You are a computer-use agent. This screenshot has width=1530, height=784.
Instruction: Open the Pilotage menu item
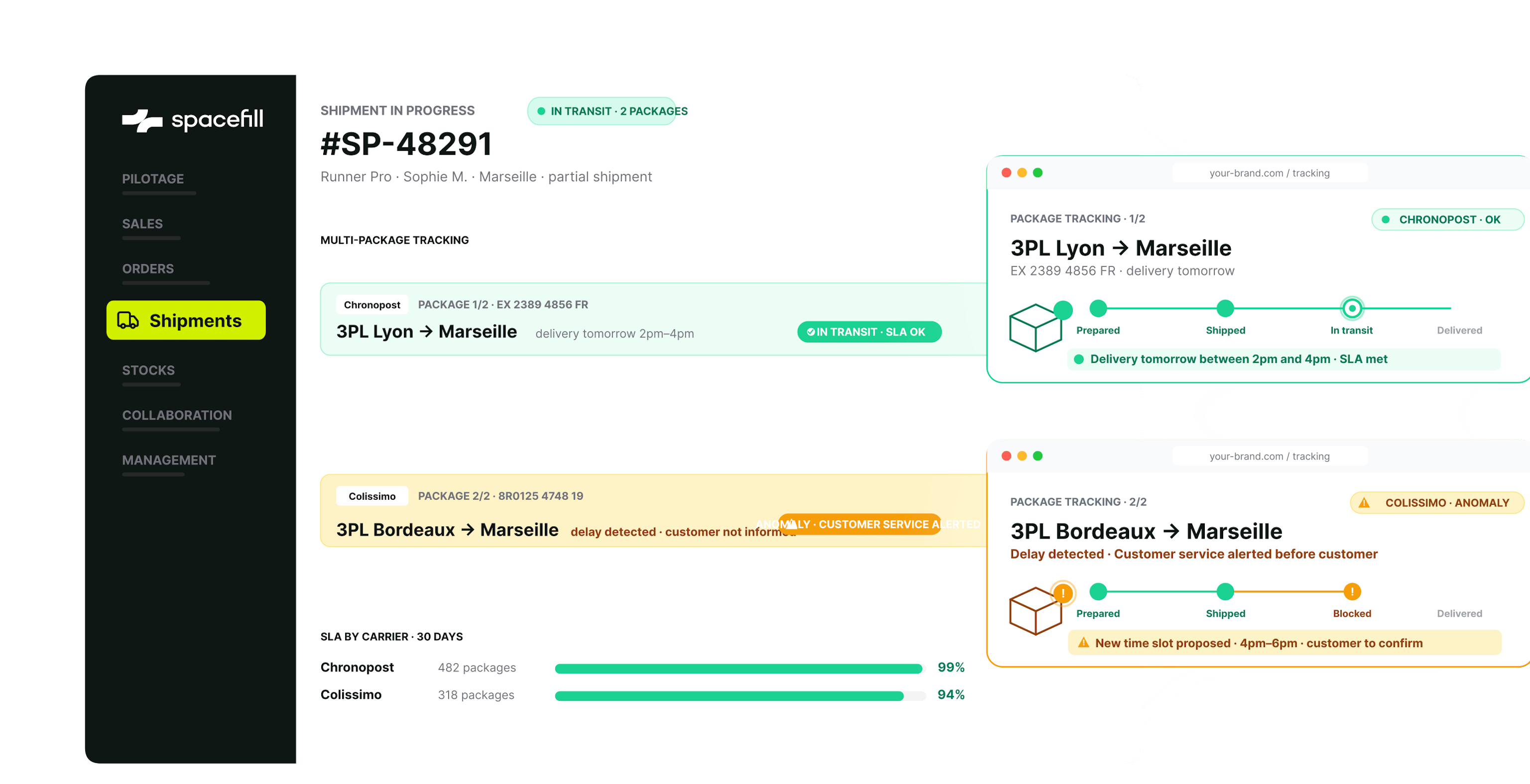pyautogui.click(x=152, y=179)
